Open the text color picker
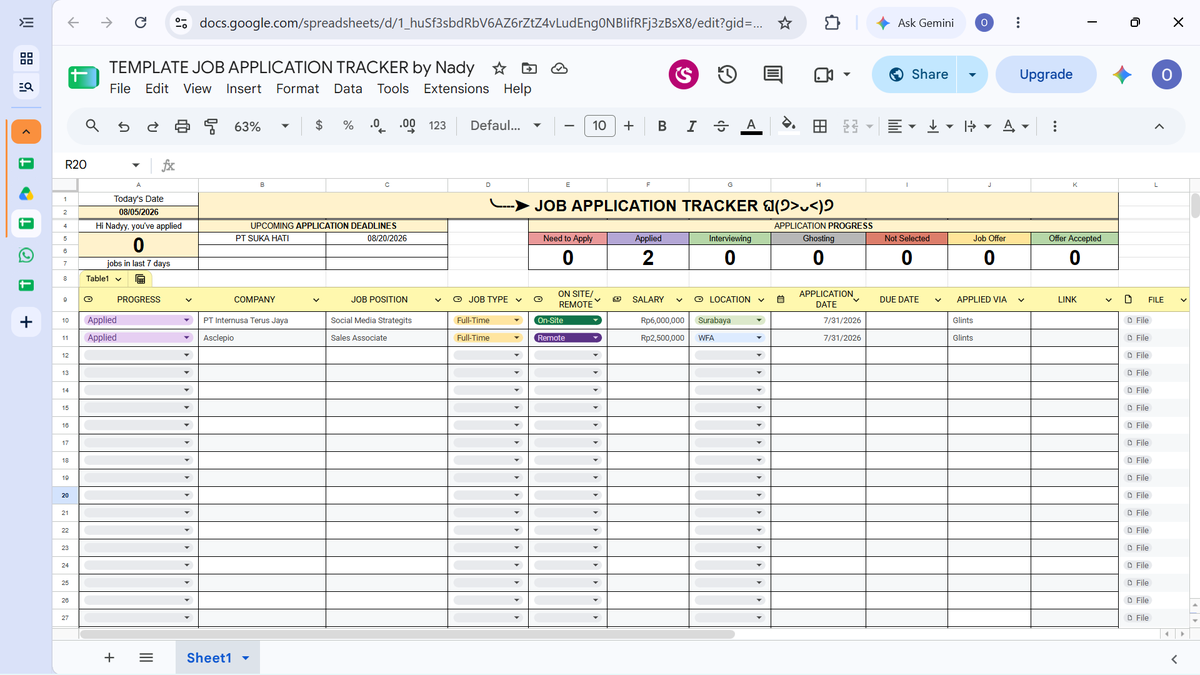This screenshot has height=675, width=1200. tap(751, 126)
